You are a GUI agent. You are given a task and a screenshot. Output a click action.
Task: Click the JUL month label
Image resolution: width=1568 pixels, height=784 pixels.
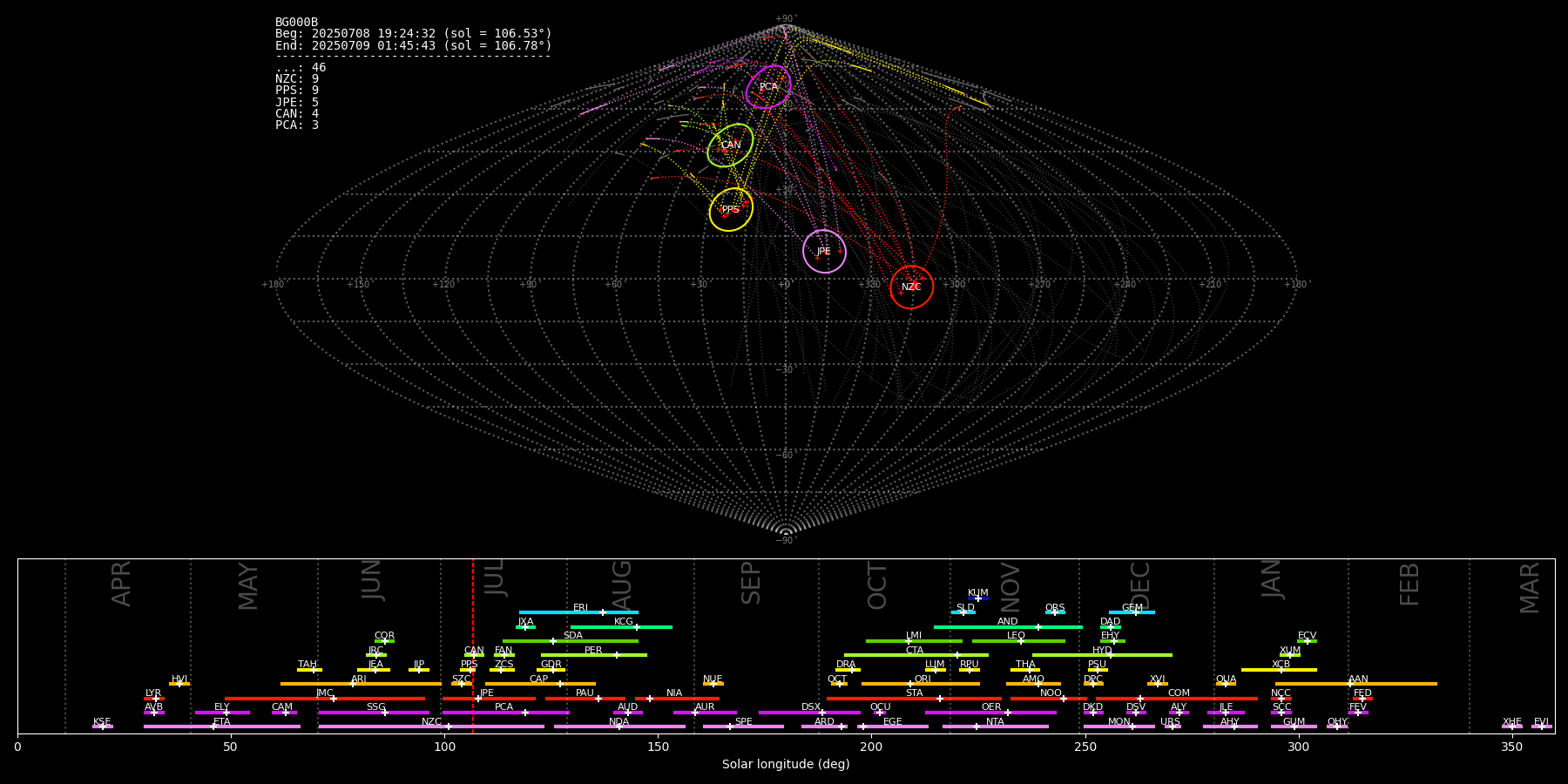coord(494,578)
